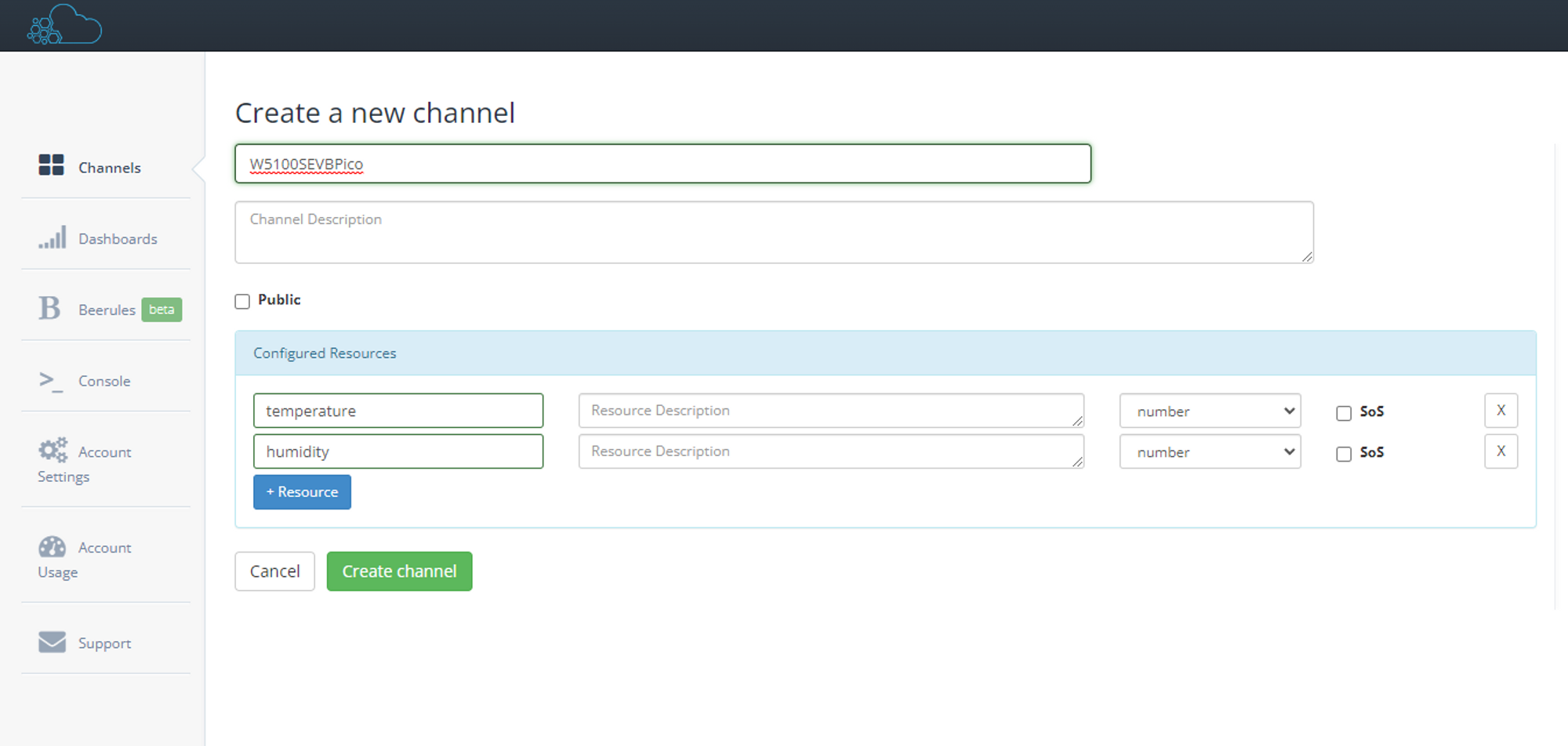The image size is (1568, 746).
Task: Go to Console in the sidebar
Action: click(x=106, y=381)
